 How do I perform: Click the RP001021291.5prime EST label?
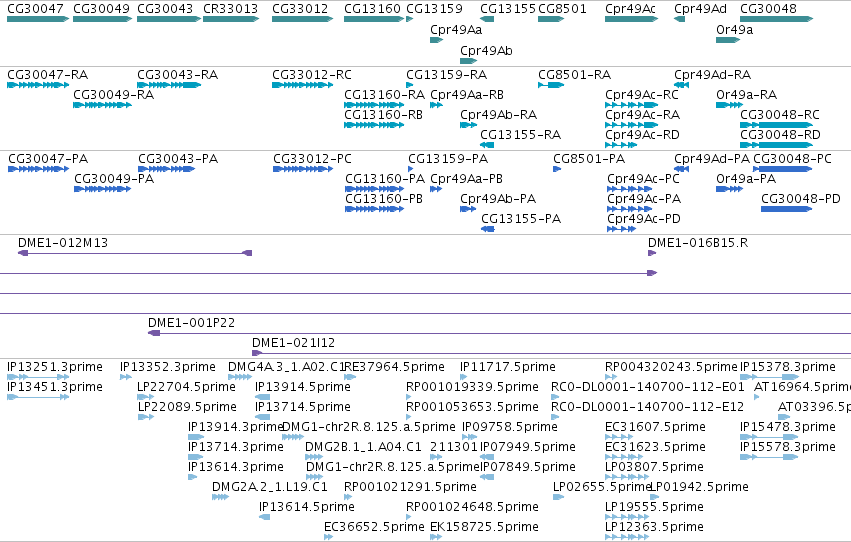410,487
